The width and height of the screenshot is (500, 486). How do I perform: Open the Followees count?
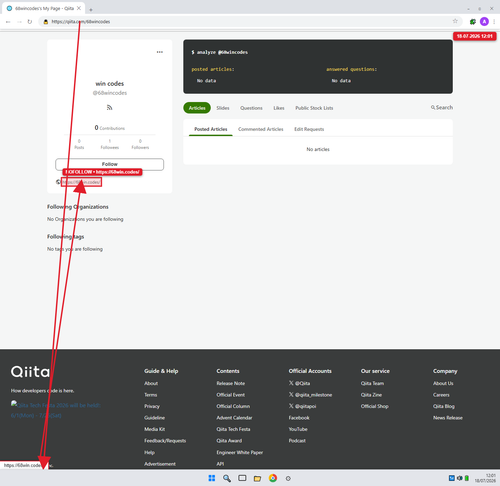point(110,144)
